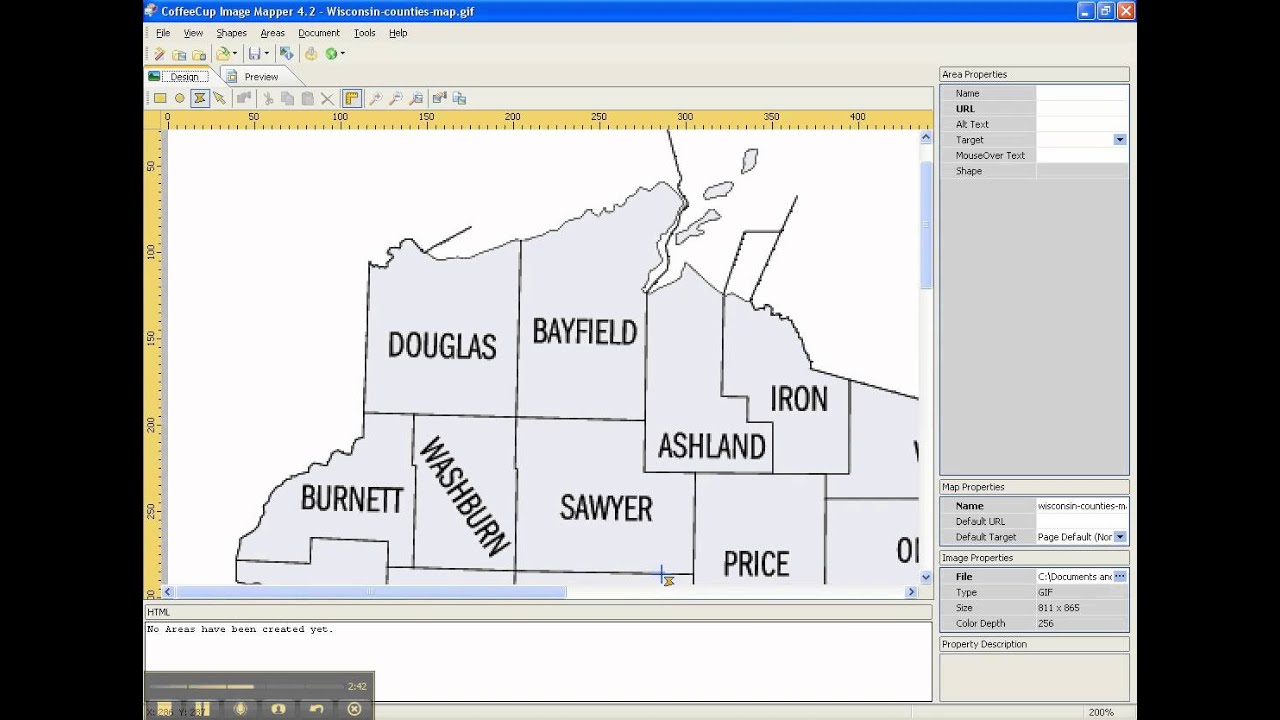Pause the screen recording
This screenshot has height=720, width=1280.
click(201, 709)
